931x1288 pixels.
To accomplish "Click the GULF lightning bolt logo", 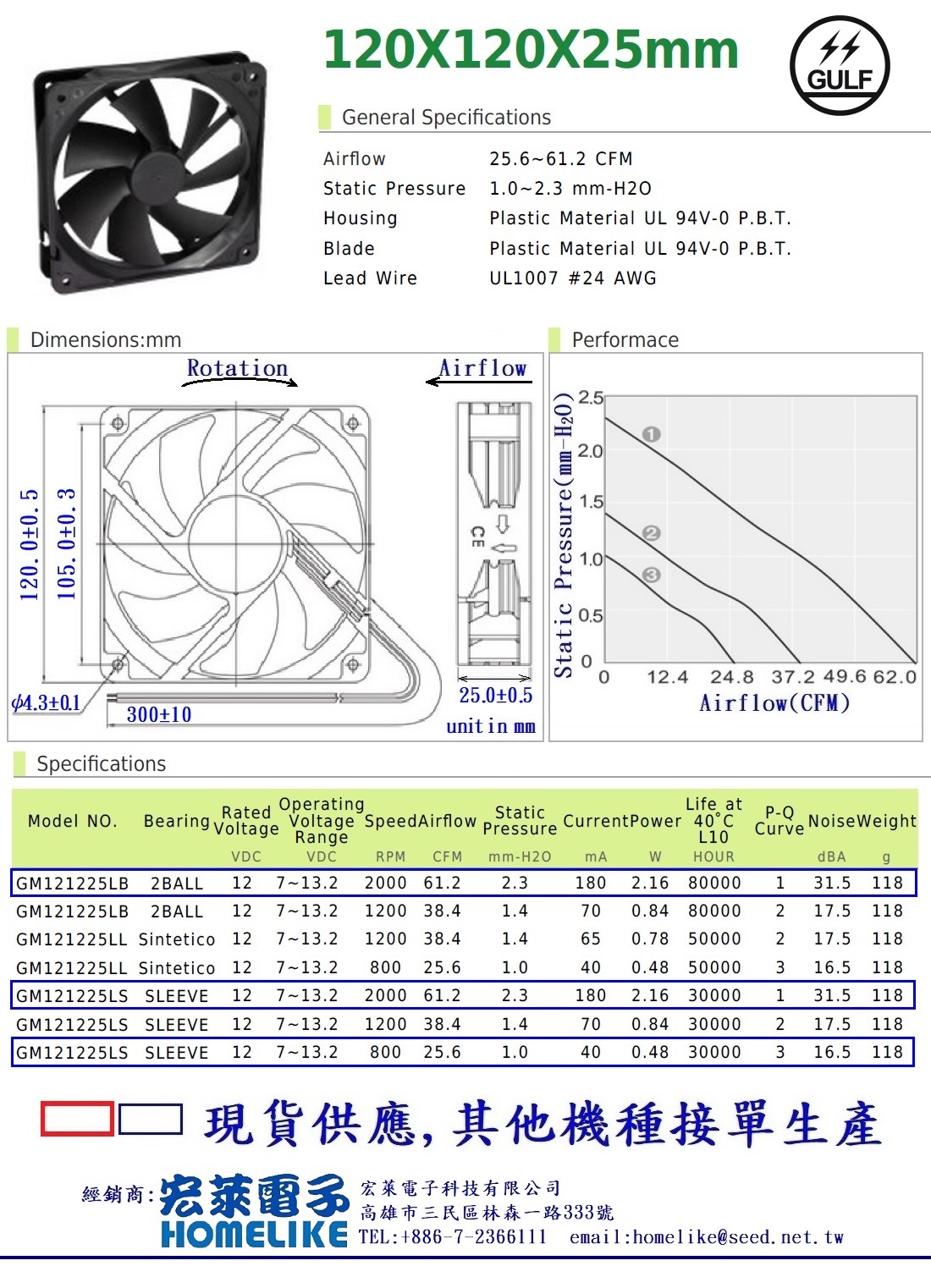I will [x=839, y=66].
